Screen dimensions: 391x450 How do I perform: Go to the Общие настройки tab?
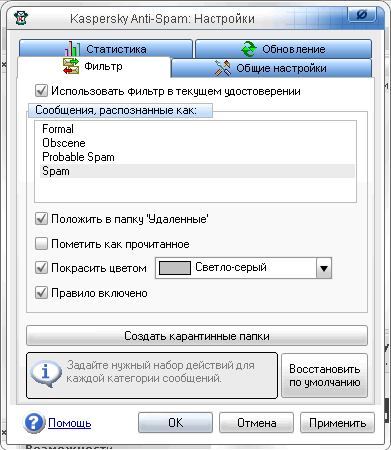tap(272, 68)
